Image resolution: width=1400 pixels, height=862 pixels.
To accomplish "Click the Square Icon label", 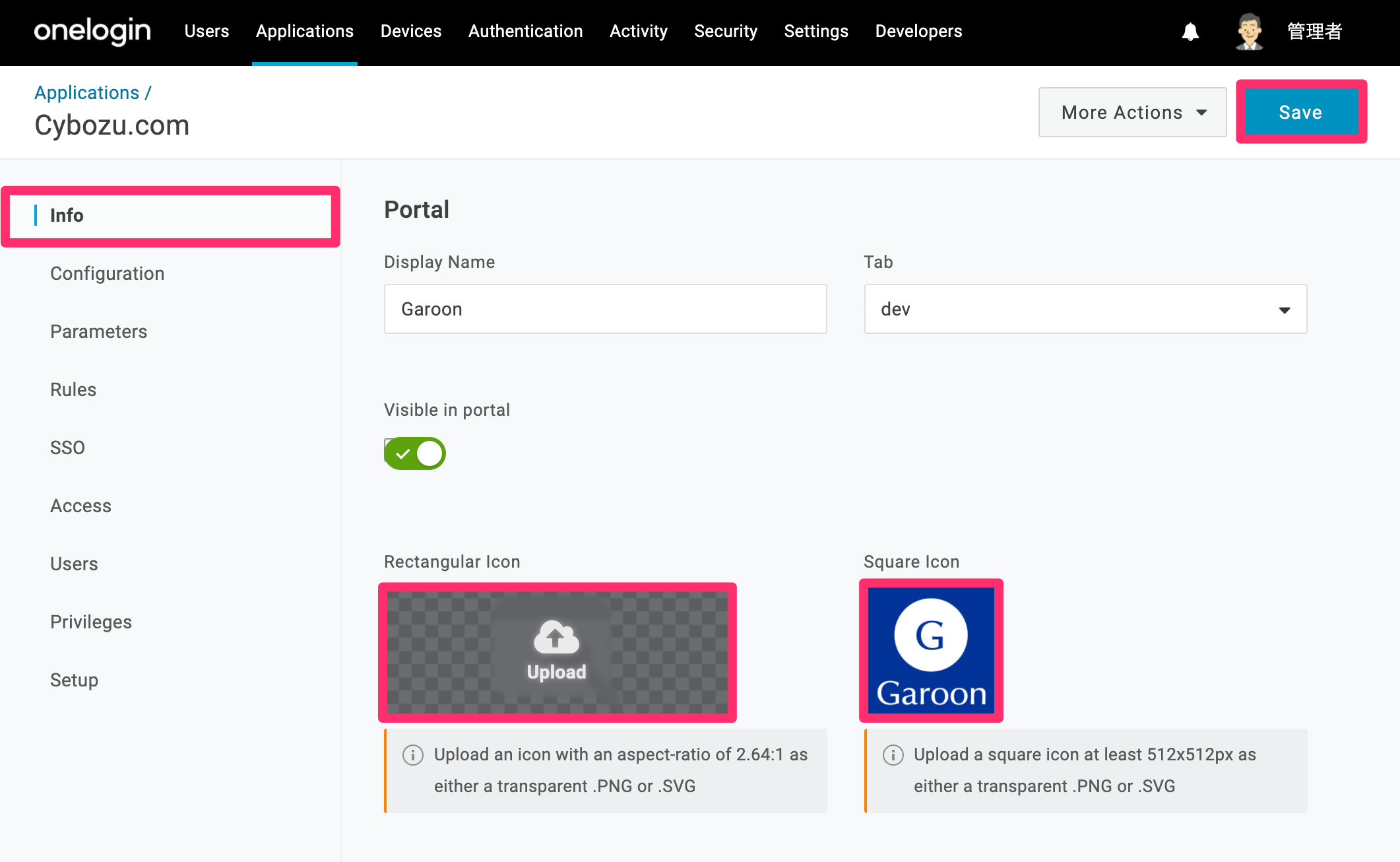I will (912, 562).
